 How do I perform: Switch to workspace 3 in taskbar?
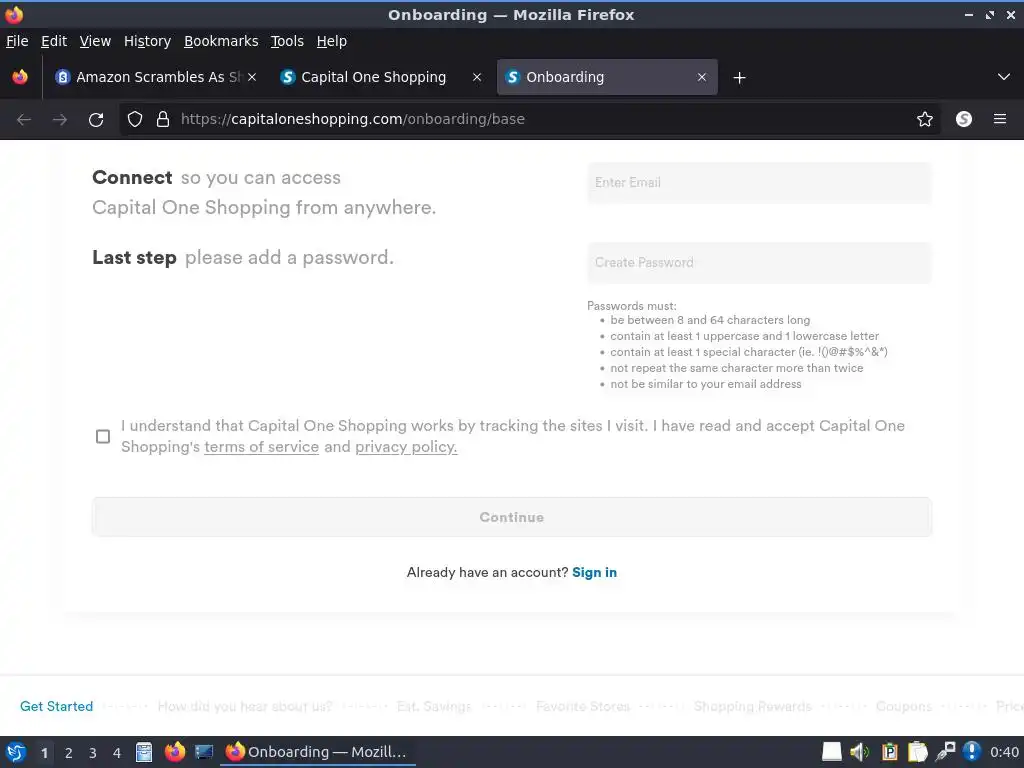coord(93,753)
